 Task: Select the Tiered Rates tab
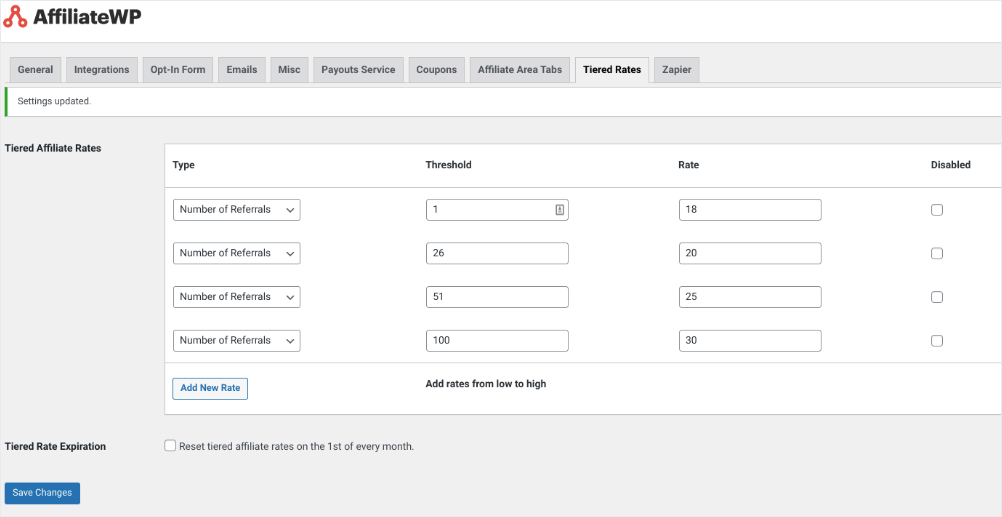click(612, 70)
